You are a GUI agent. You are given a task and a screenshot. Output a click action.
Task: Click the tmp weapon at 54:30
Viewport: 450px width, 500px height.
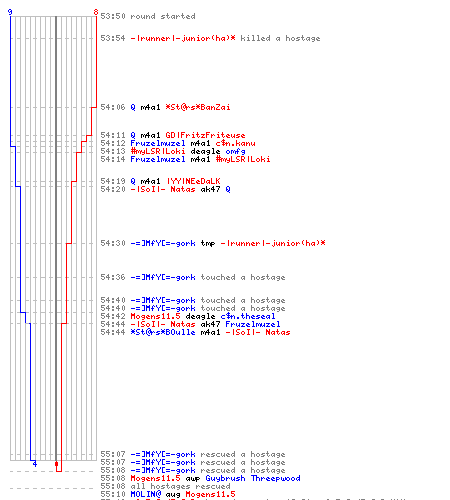(x=208, y=243)
